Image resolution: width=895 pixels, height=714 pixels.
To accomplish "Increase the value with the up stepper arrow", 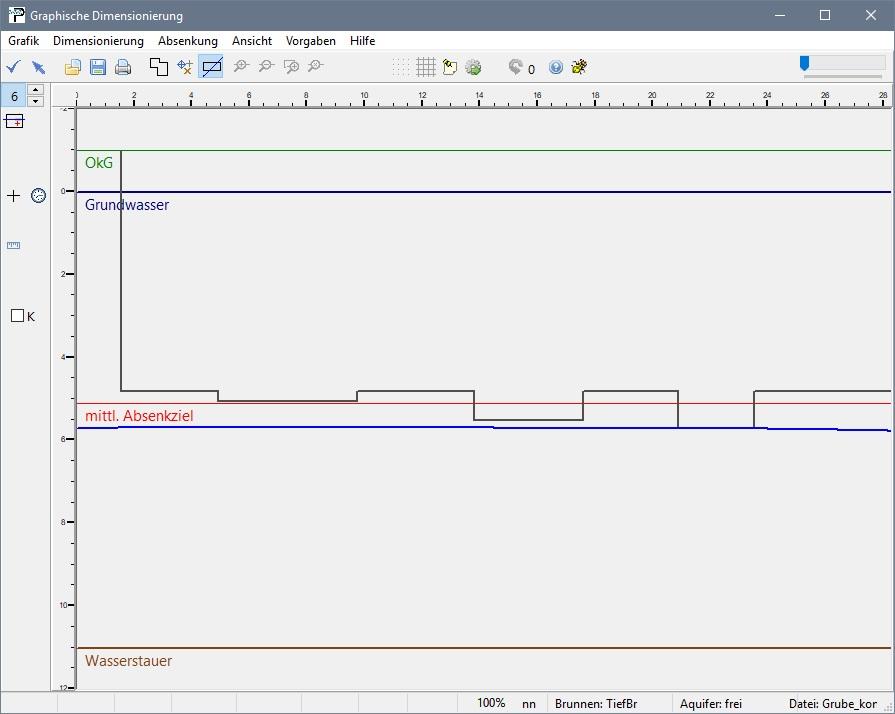I will [x=36, y=90].
